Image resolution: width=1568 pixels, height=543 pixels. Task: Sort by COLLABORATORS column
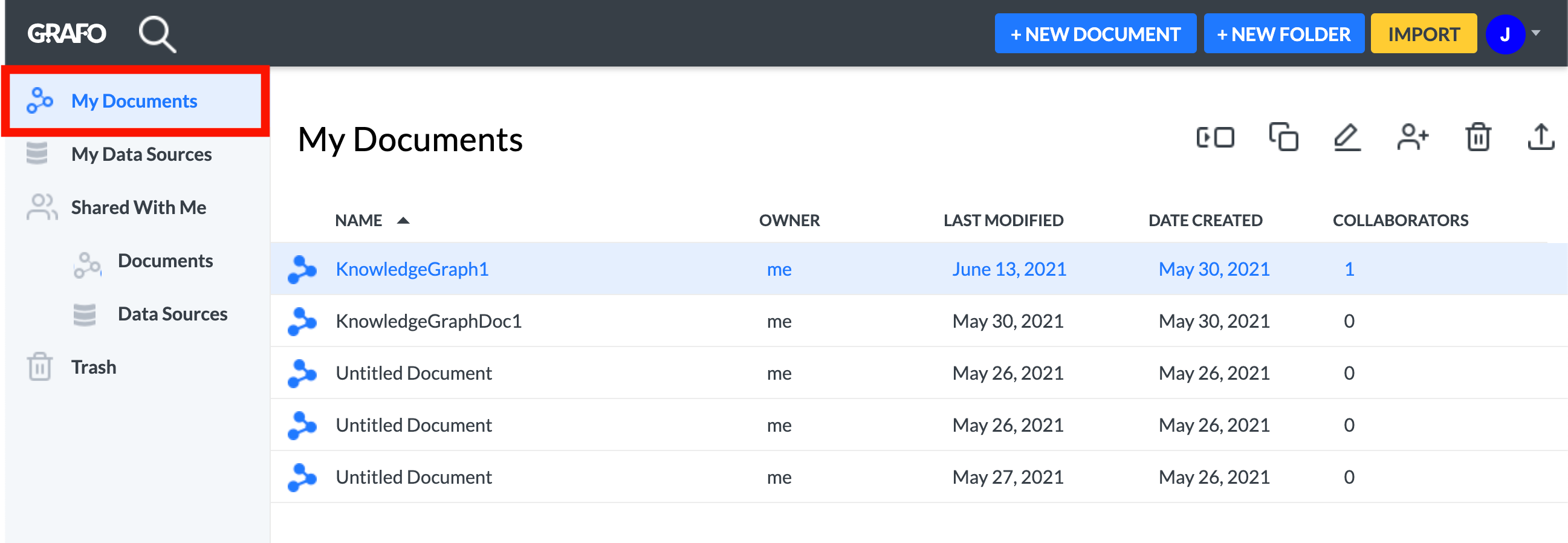[x=1400, y=220]
